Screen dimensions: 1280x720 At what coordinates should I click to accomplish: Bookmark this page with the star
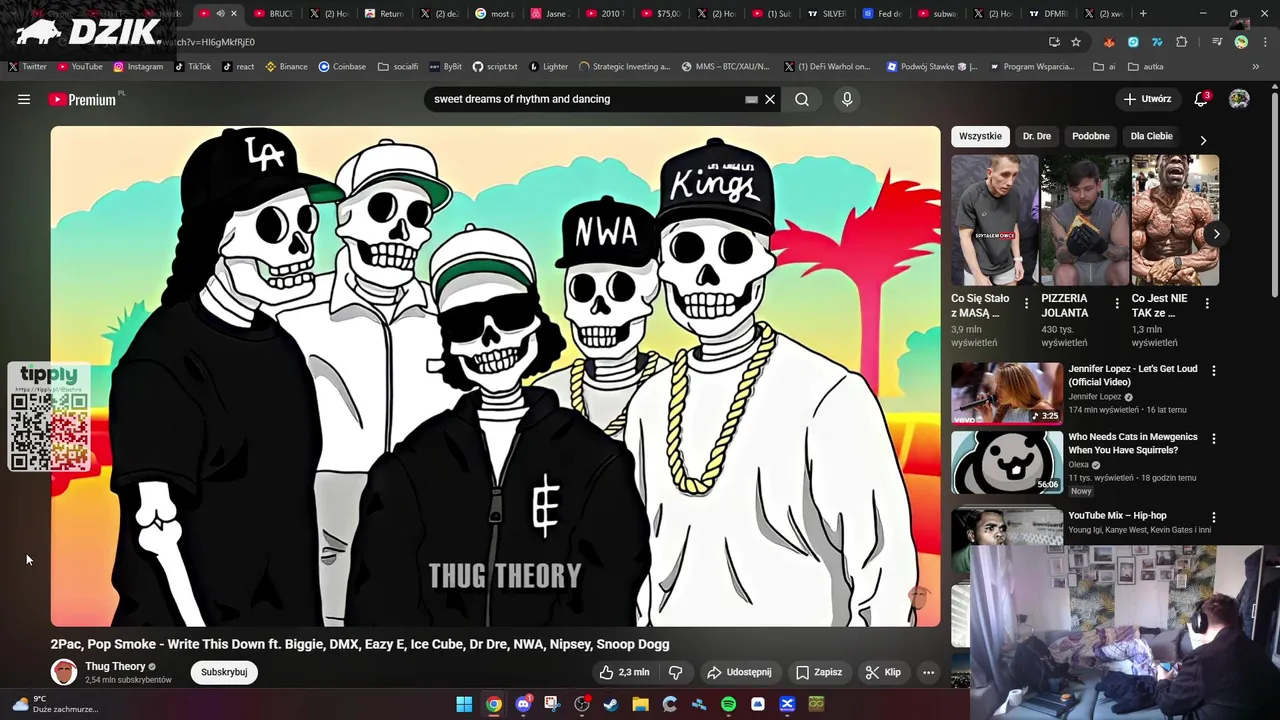pos(1076,42)
